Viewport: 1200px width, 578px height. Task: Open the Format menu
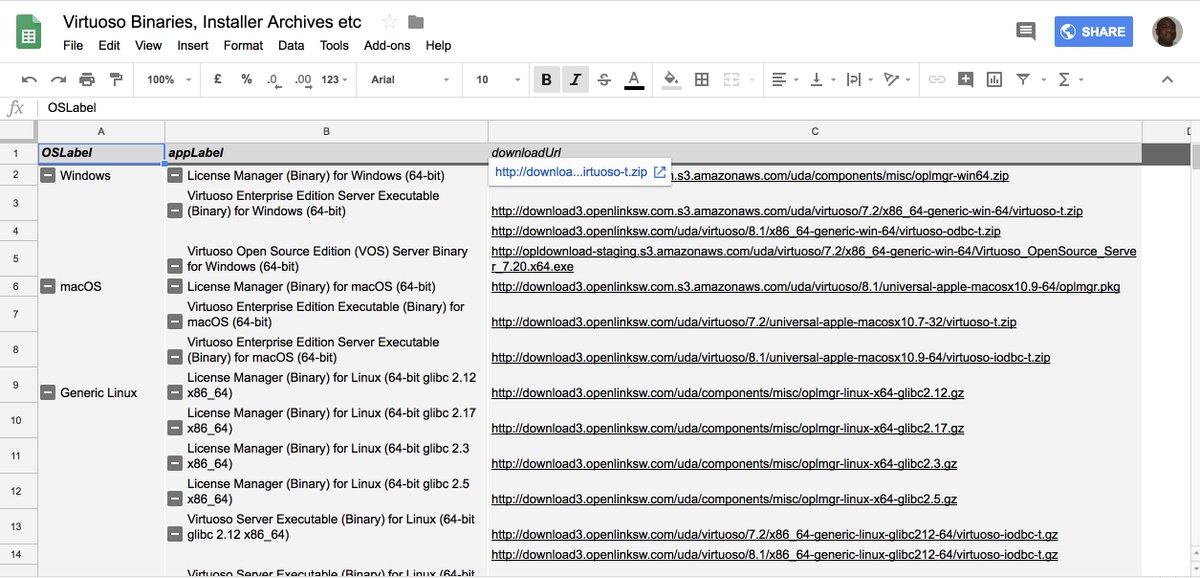pos(243,45)
